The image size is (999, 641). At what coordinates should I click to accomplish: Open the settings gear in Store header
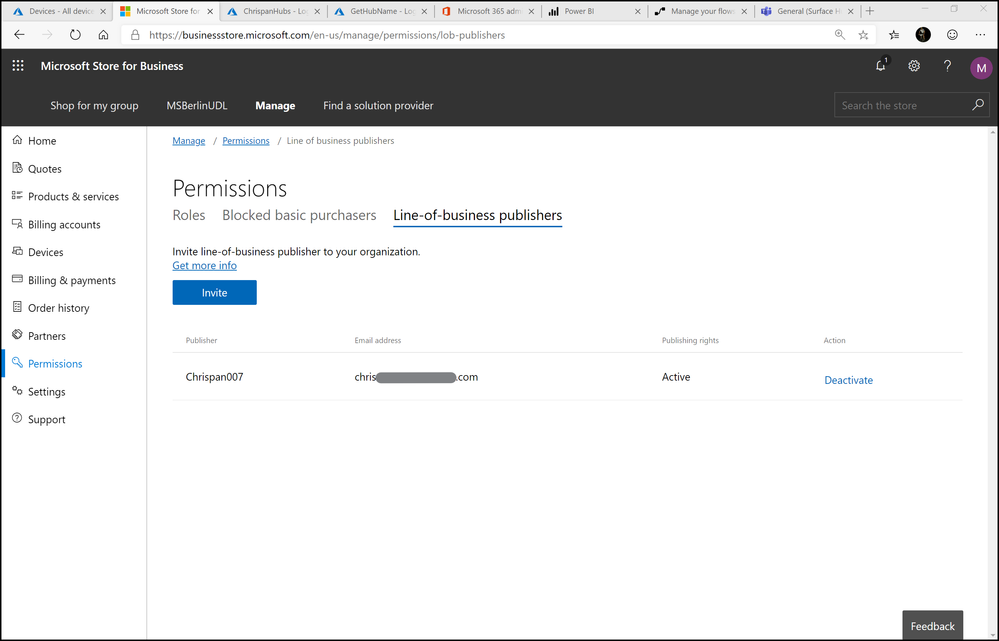pos(914,66)
